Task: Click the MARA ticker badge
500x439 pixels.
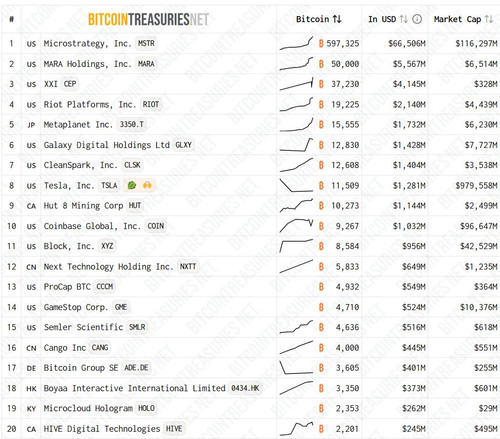Action: point(146,64)
